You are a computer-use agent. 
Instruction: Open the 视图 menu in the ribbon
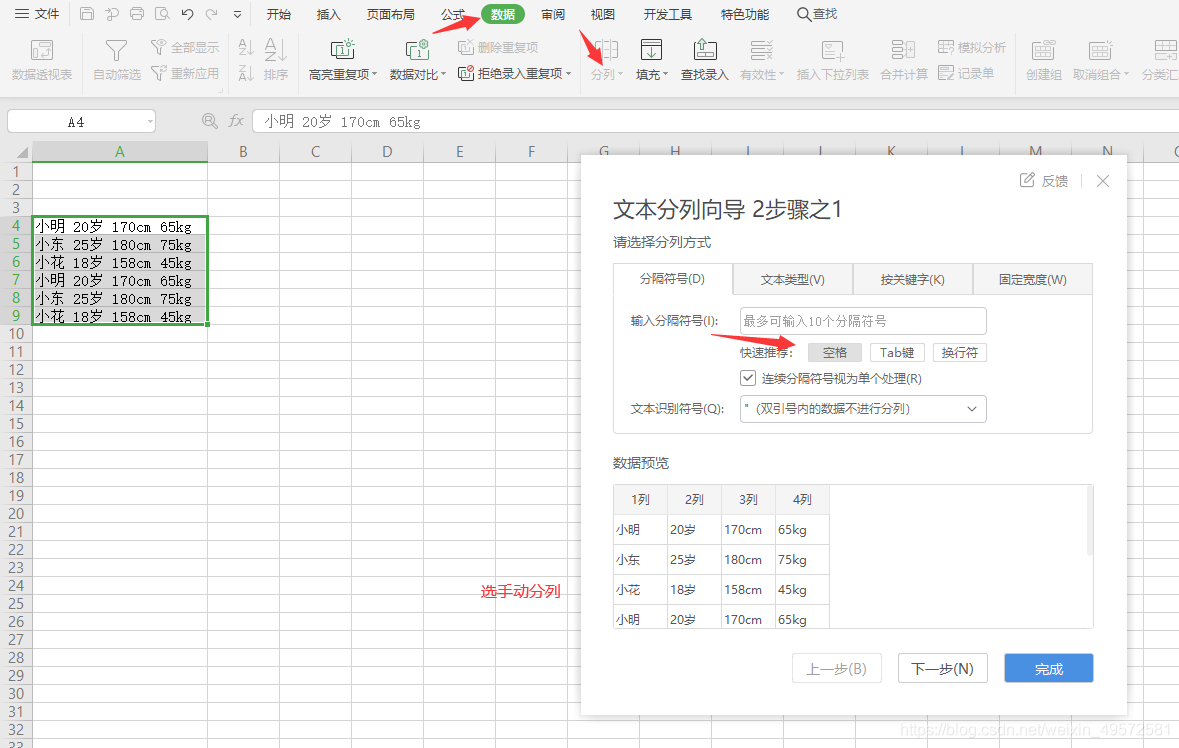tap(601, 14)
